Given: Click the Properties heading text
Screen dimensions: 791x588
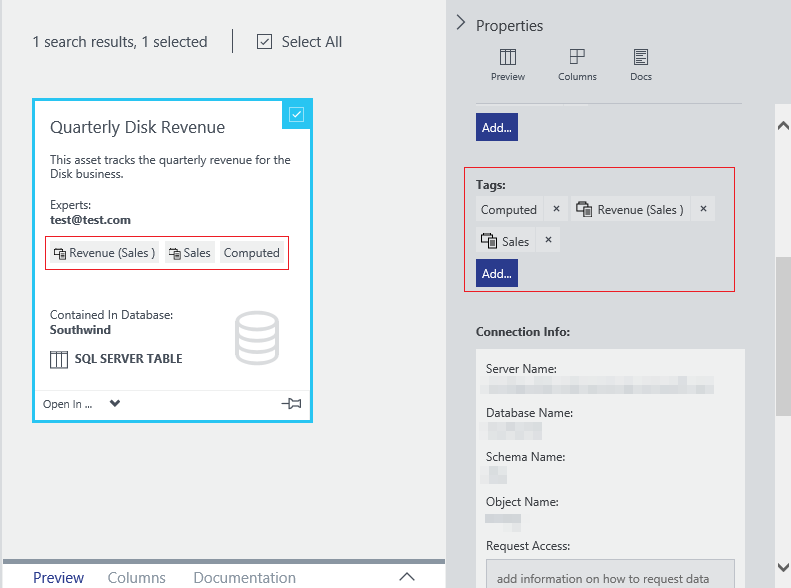Looking at the screenshot, I should tap(510, 26).
